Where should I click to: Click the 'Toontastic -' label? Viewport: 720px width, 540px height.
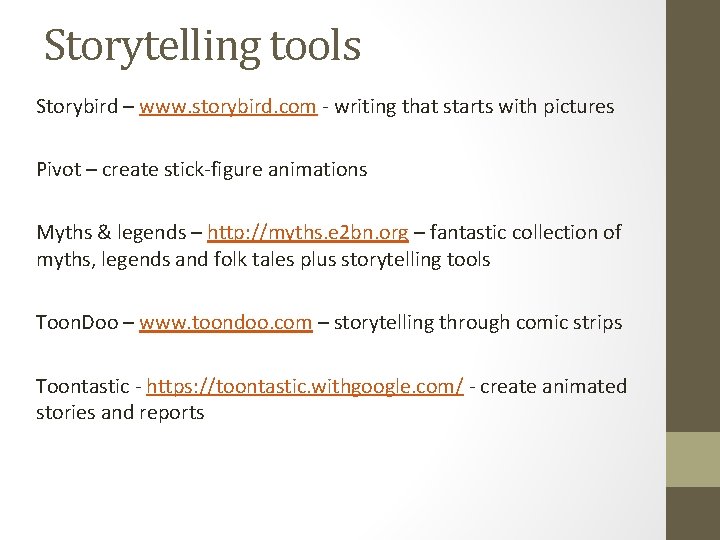pyautogui.click(x=89, y=386)
